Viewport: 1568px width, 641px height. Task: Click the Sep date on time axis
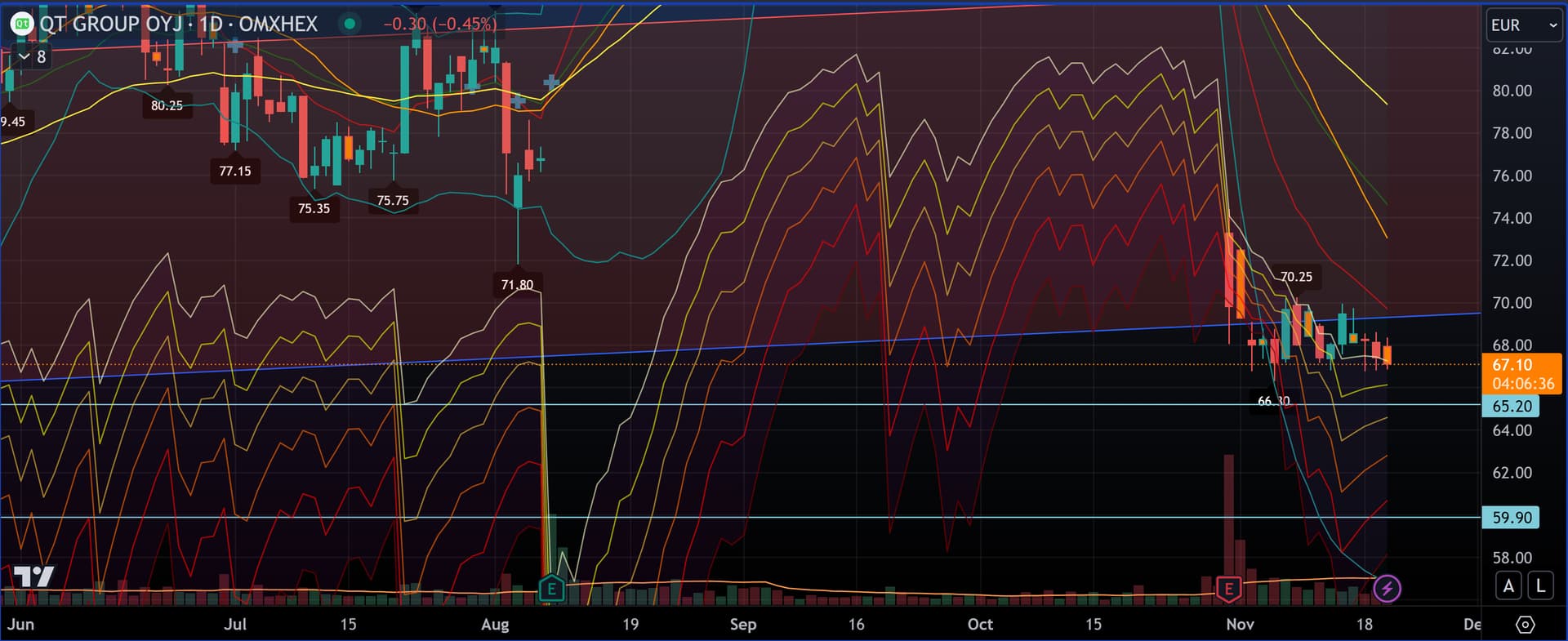(742, 625)
